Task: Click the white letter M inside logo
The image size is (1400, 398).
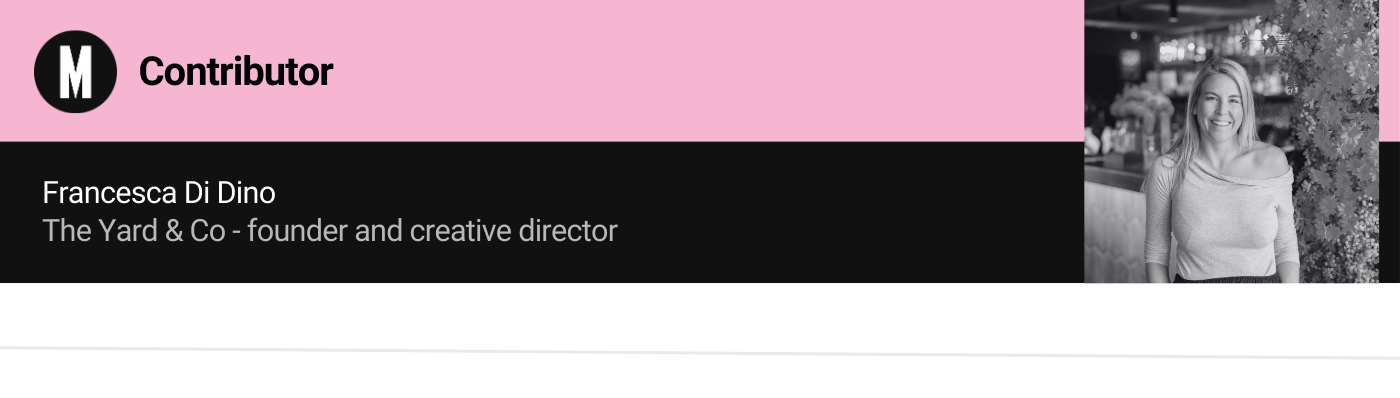Action: 75,72
